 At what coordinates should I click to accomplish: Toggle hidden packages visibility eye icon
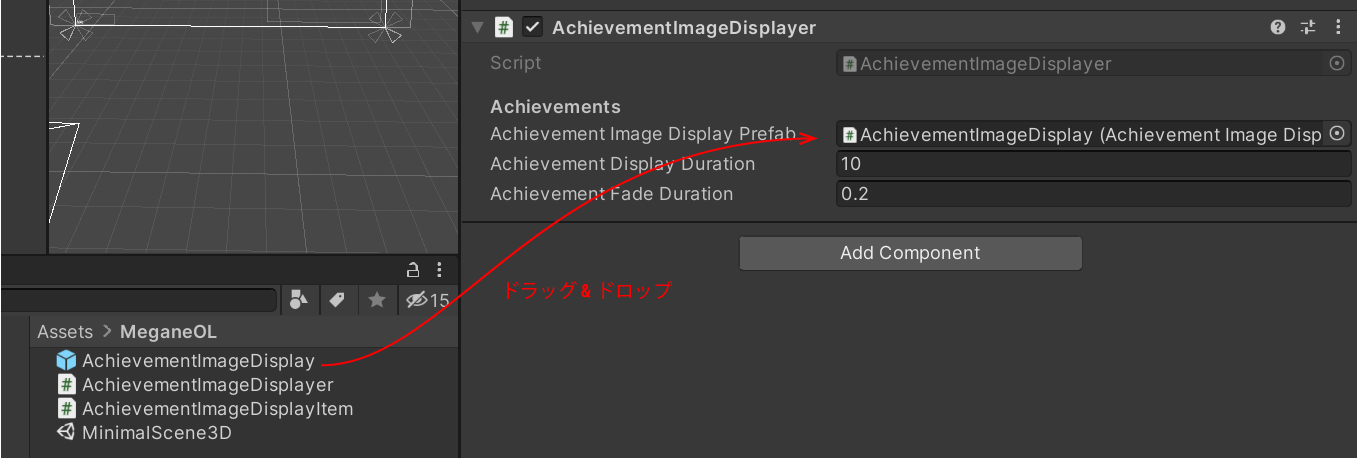427,299
